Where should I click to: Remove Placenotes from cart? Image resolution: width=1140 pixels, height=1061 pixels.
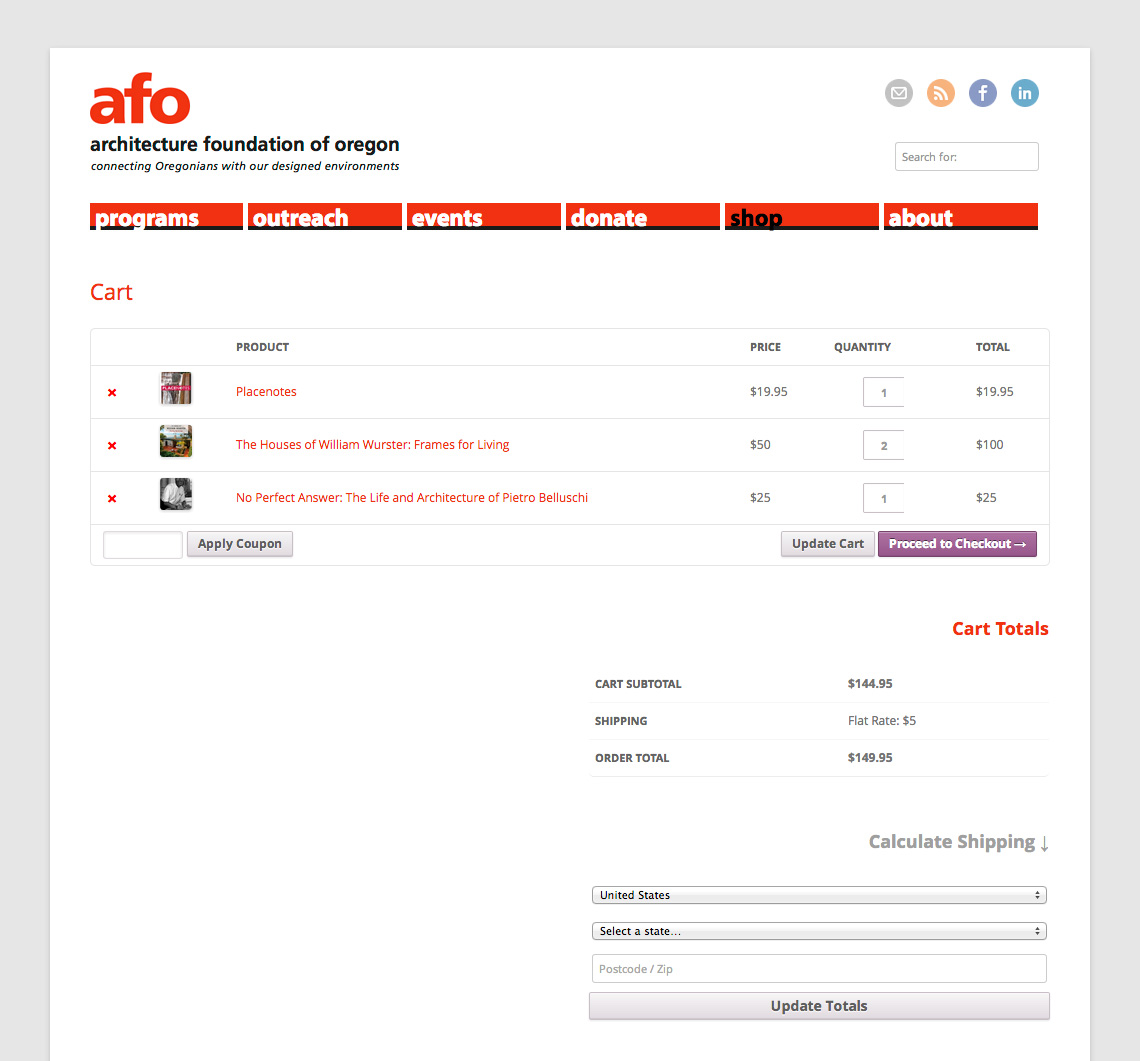coord(112,393)
